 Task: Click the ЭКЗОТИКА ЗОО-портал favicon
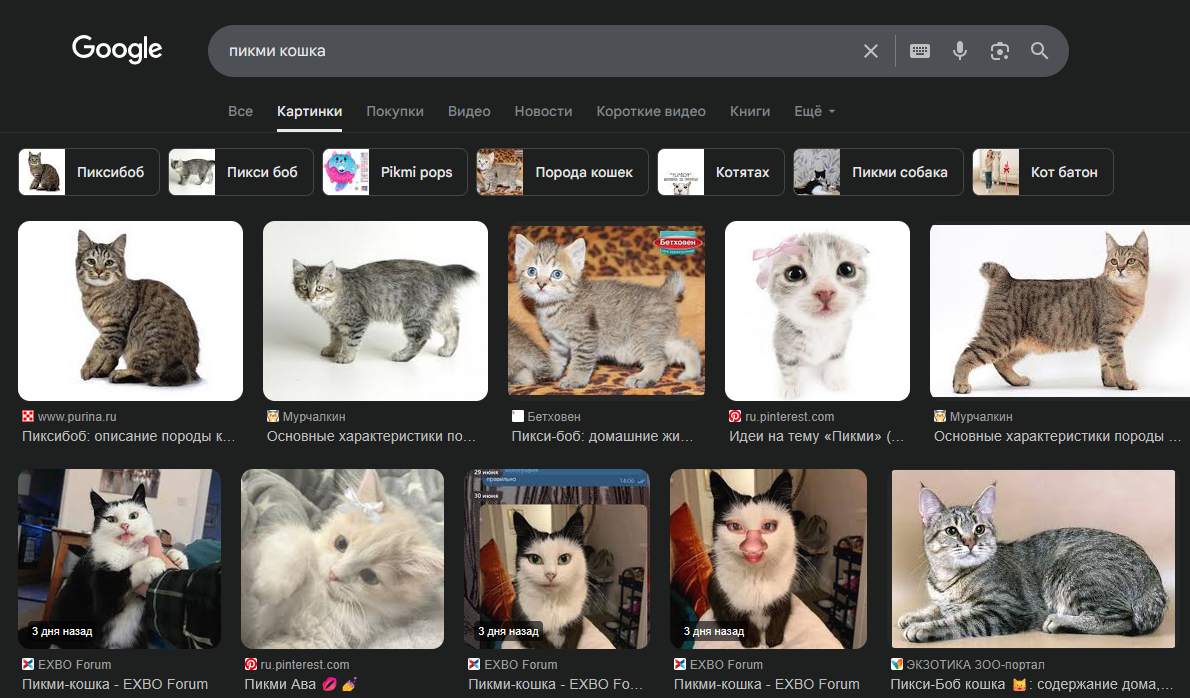[x=896, y=664]
